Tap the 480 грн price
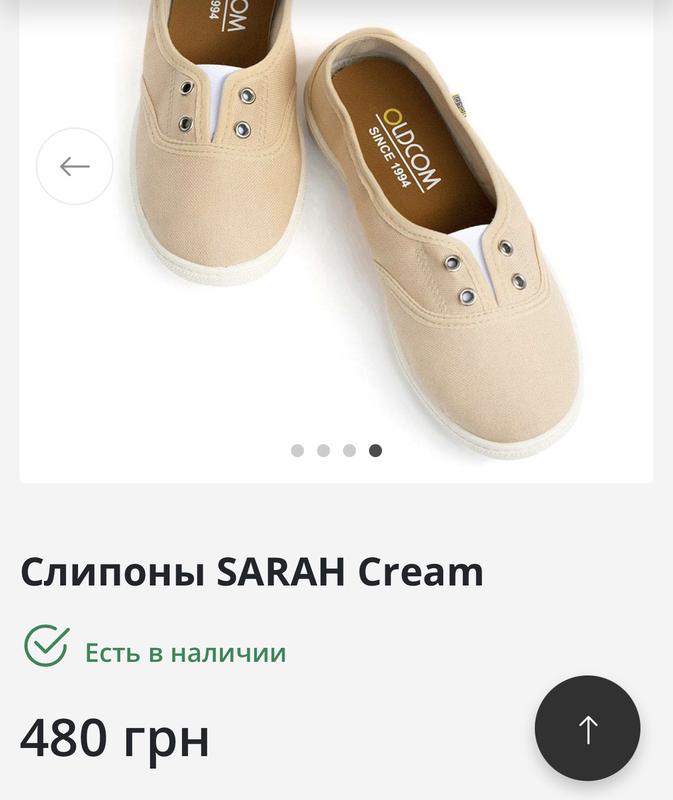This screenshot has height=800, width=673. (115, 739)
